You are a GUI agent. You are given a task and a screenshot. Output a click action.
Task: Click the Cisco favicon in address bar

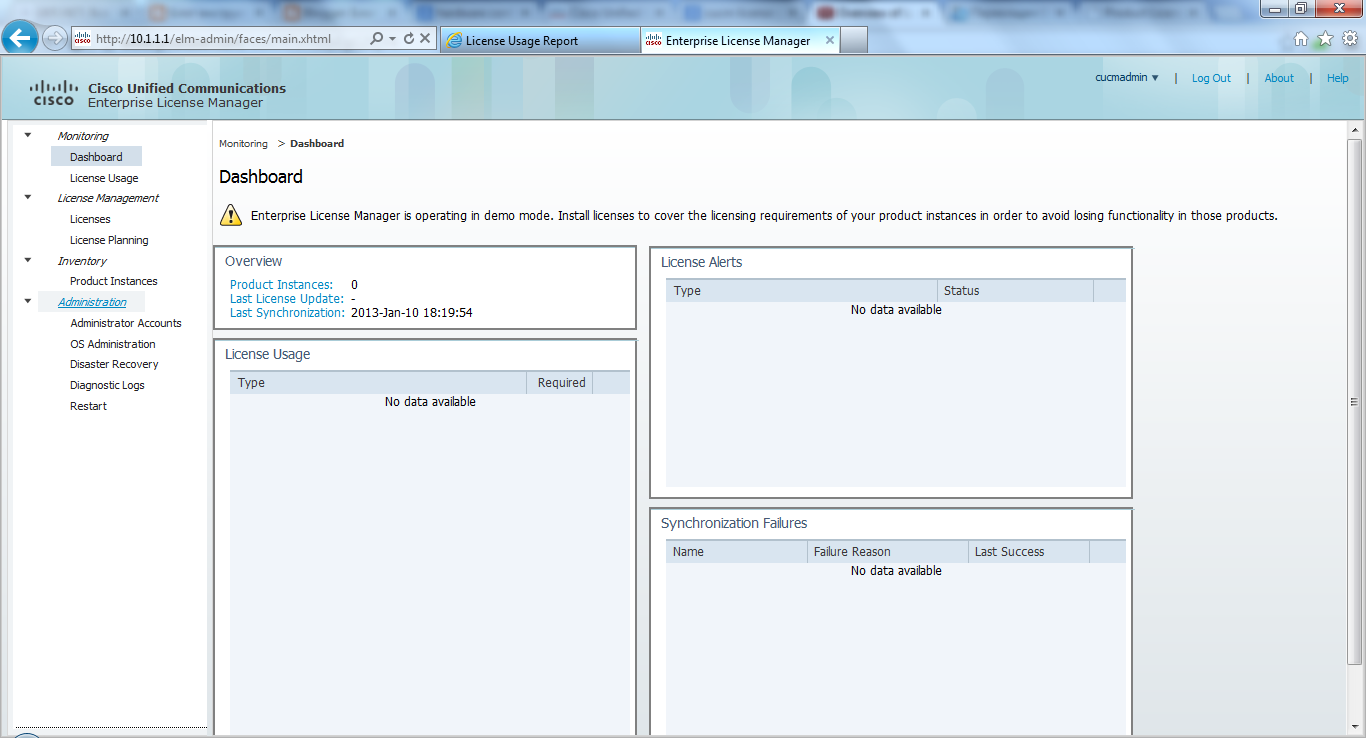[x=83, y=39]
